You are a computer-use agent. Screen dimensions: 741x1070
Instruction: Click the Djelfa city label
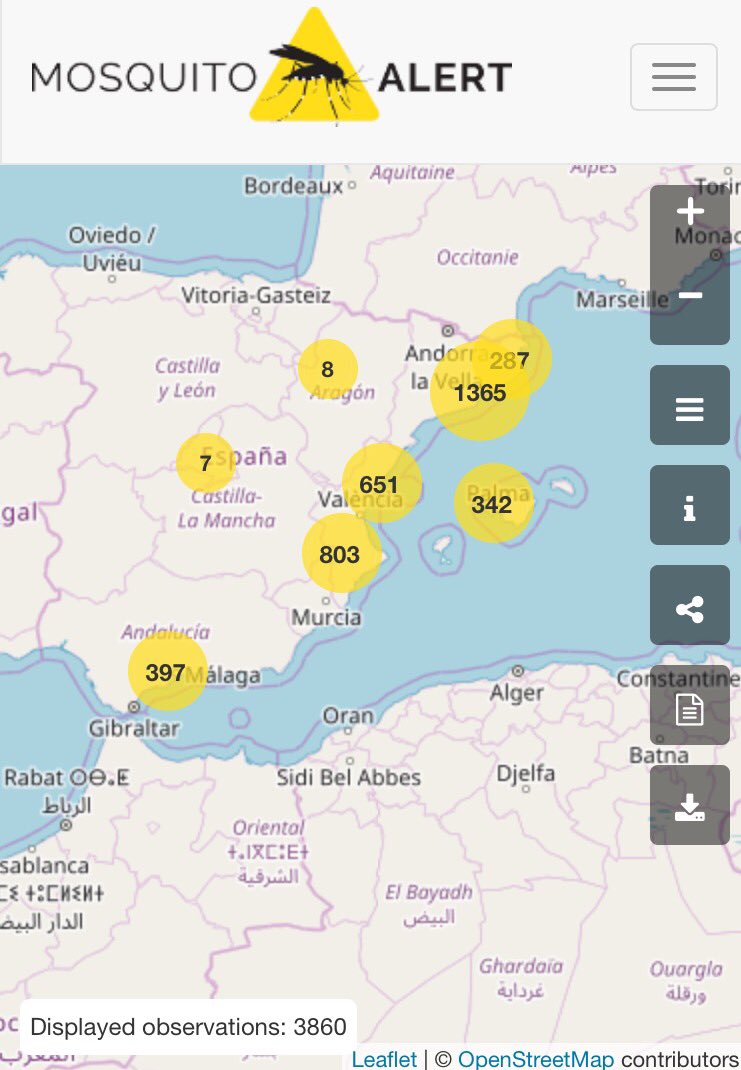point(525,773)
